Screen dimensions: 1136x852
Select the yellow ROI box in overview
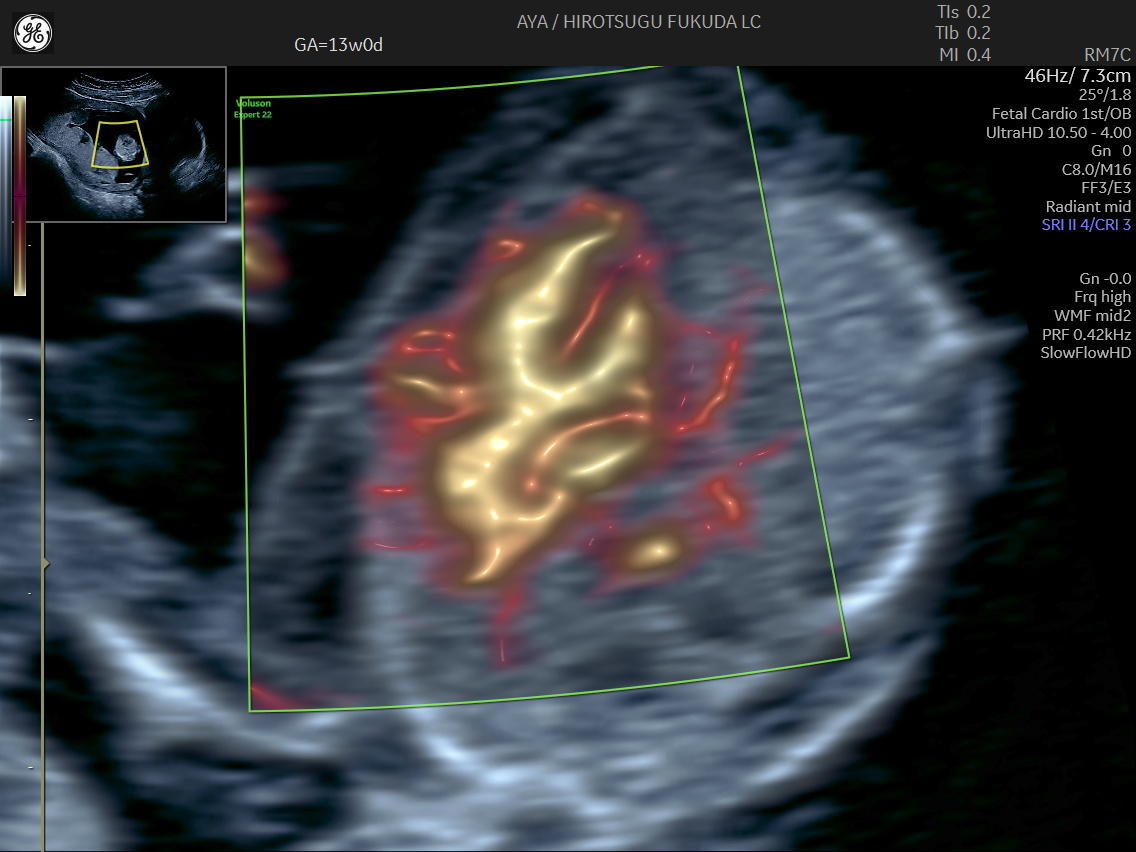click(x=120, y=143)
